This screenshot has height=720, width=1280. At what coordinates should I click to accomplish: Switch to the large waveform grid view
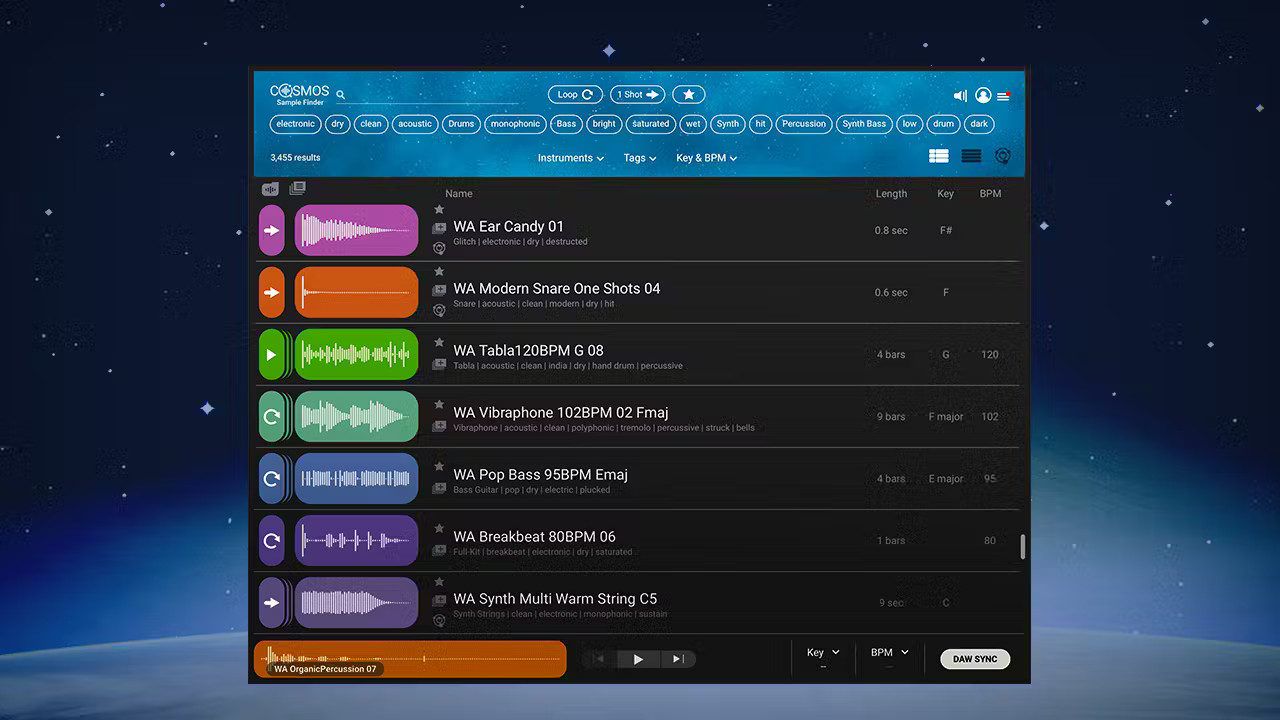pyautogui.click(x=938, y=156)
